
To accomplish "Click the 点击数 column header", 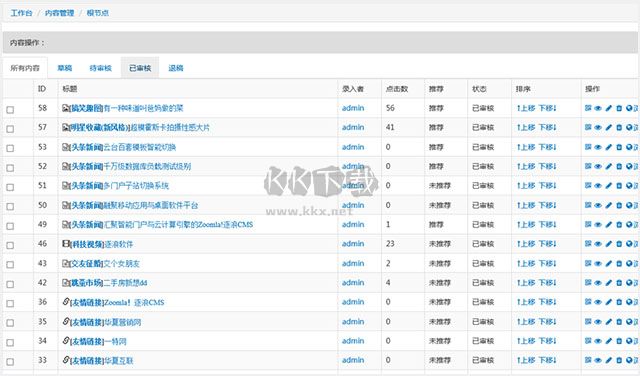I will pyautogui.click(x=397, y=89).
